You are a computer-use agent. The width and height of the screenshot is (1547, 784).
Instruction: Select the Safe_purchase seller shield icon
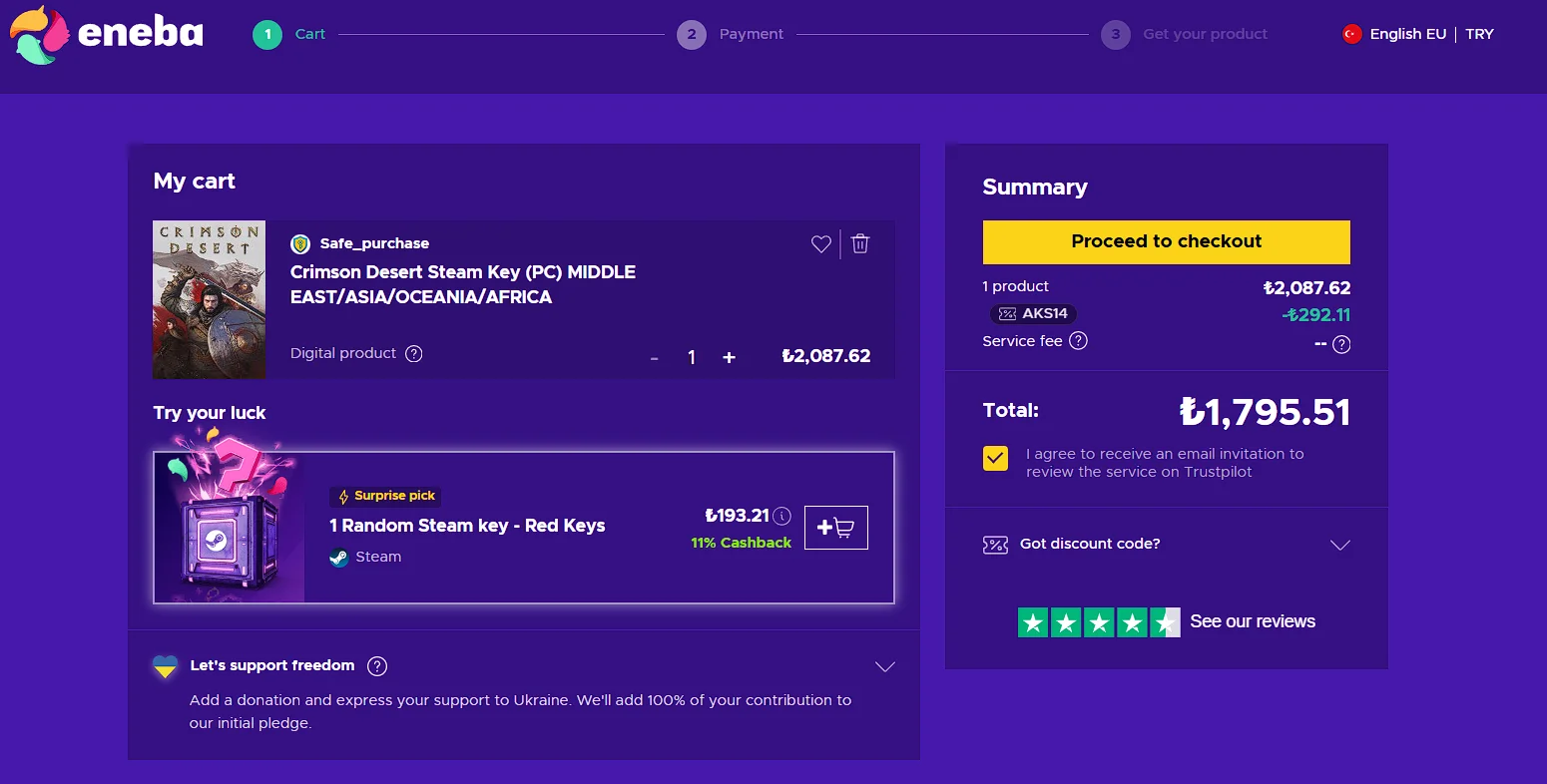click(300, 243)
